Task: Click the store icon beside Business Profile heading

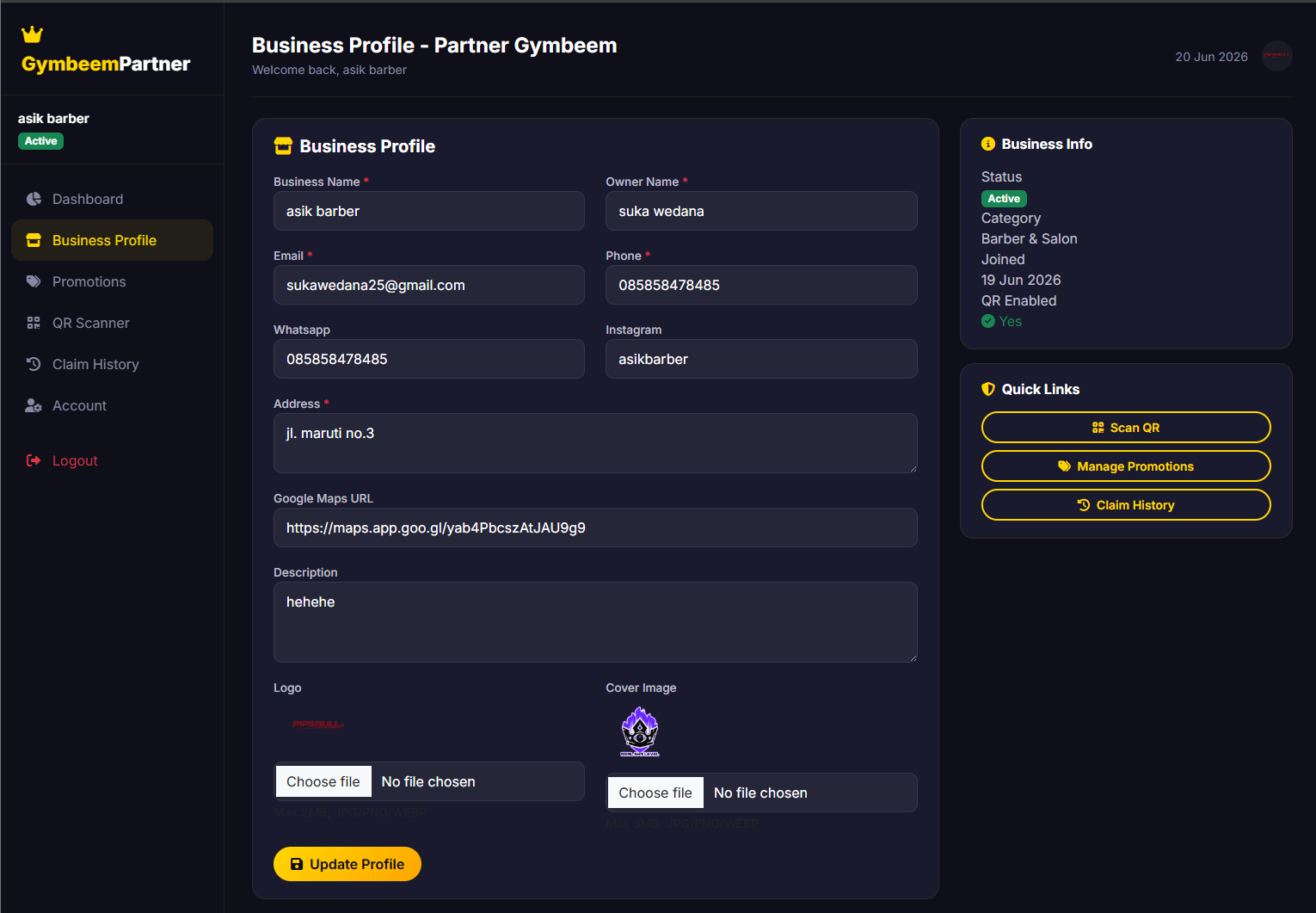Action: click(283, 146)
